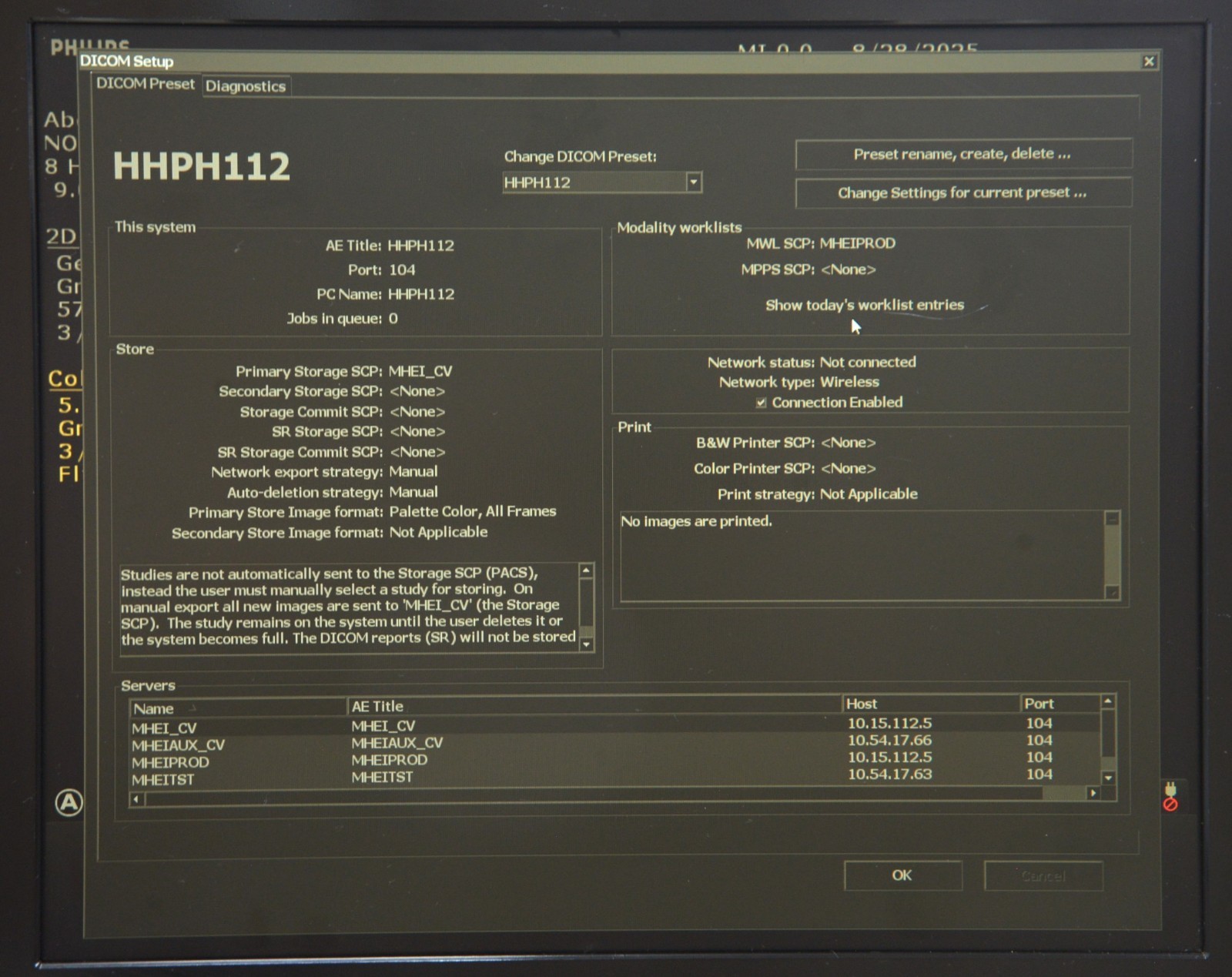The height and width of the screenshot is (977, 1232).
Task: Toggle the Connection Enabled checkbox
Action: tap(761, 403)
